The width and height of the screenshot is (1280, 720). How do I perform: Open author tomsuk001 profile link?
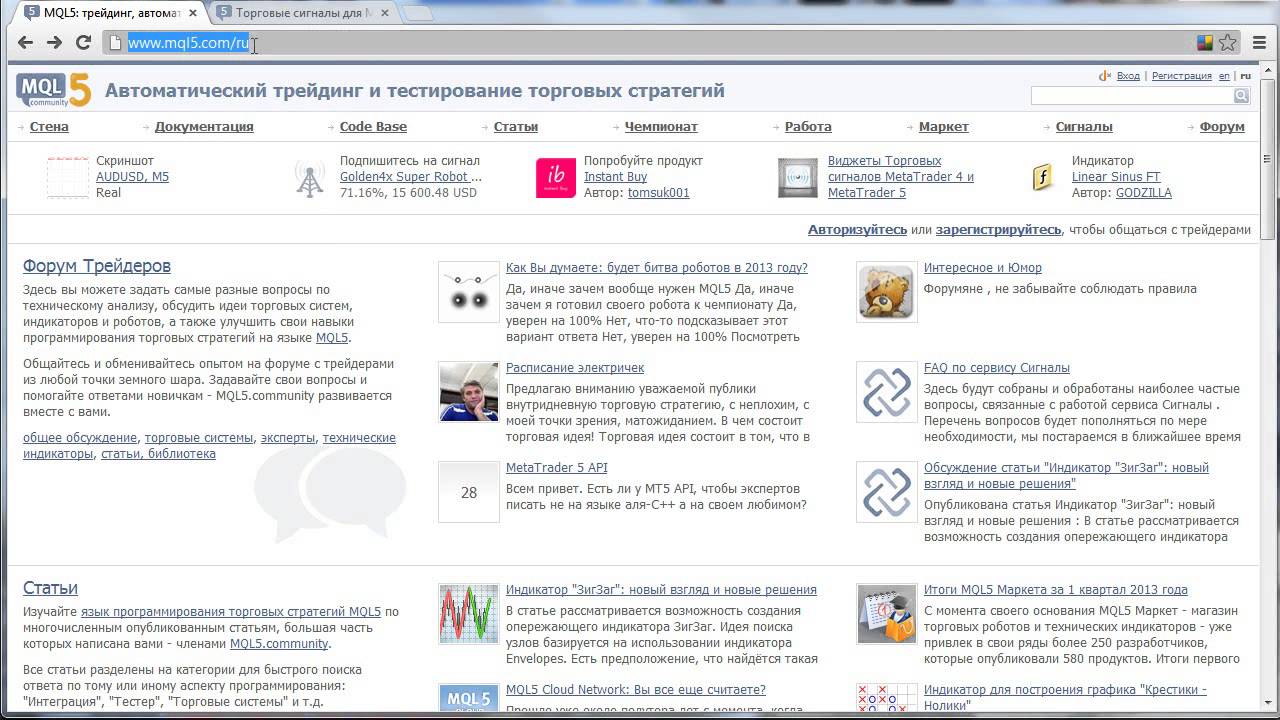(x=659, y=193)
